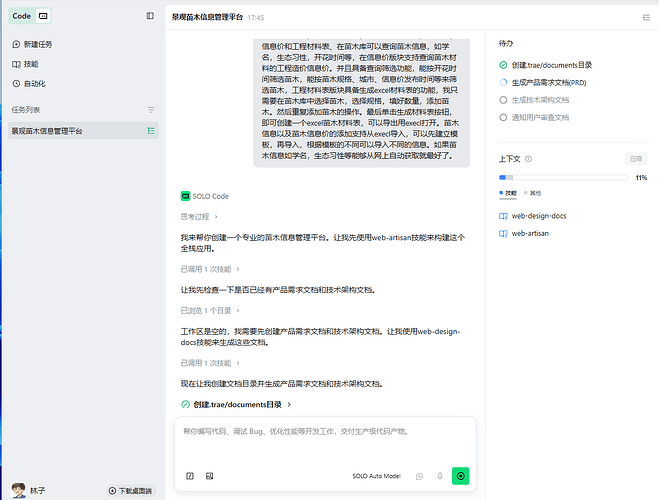Select the 景观苗木信息管理平台 task row
Screen dimensions: 659x500
tap(83, 131)
